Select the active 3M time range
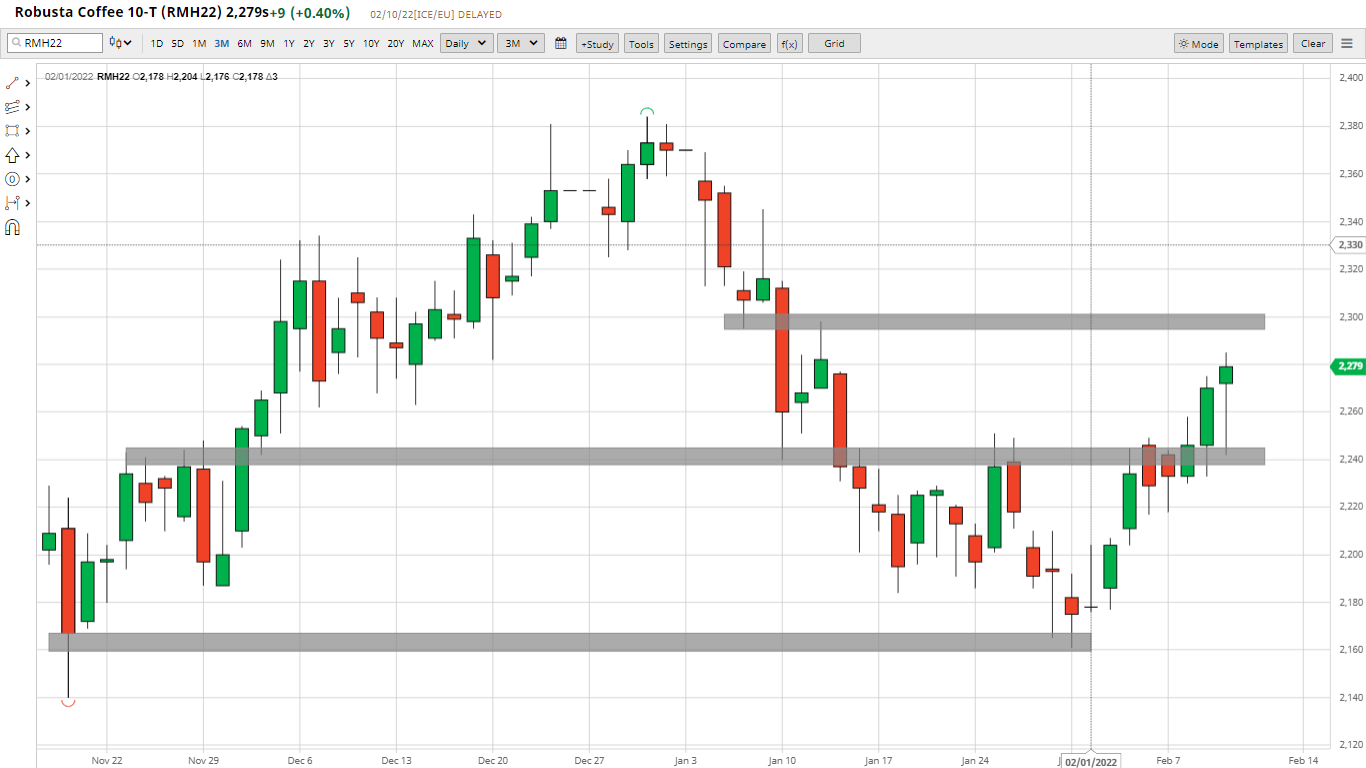1366x768 pixels. point(221,44)
